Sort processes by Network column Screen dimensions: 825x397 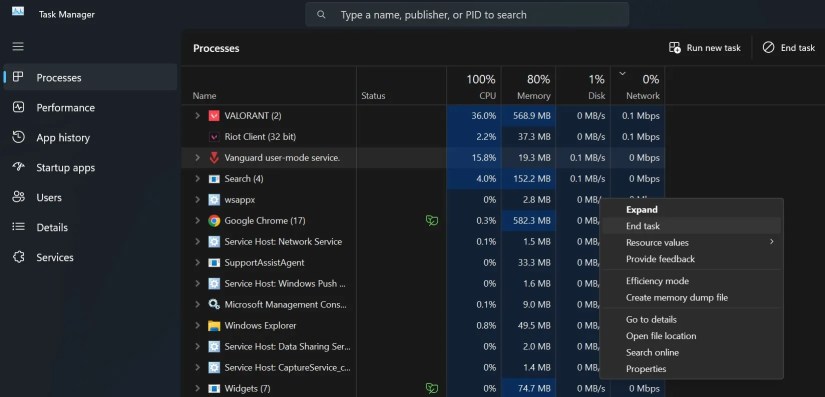638,86
